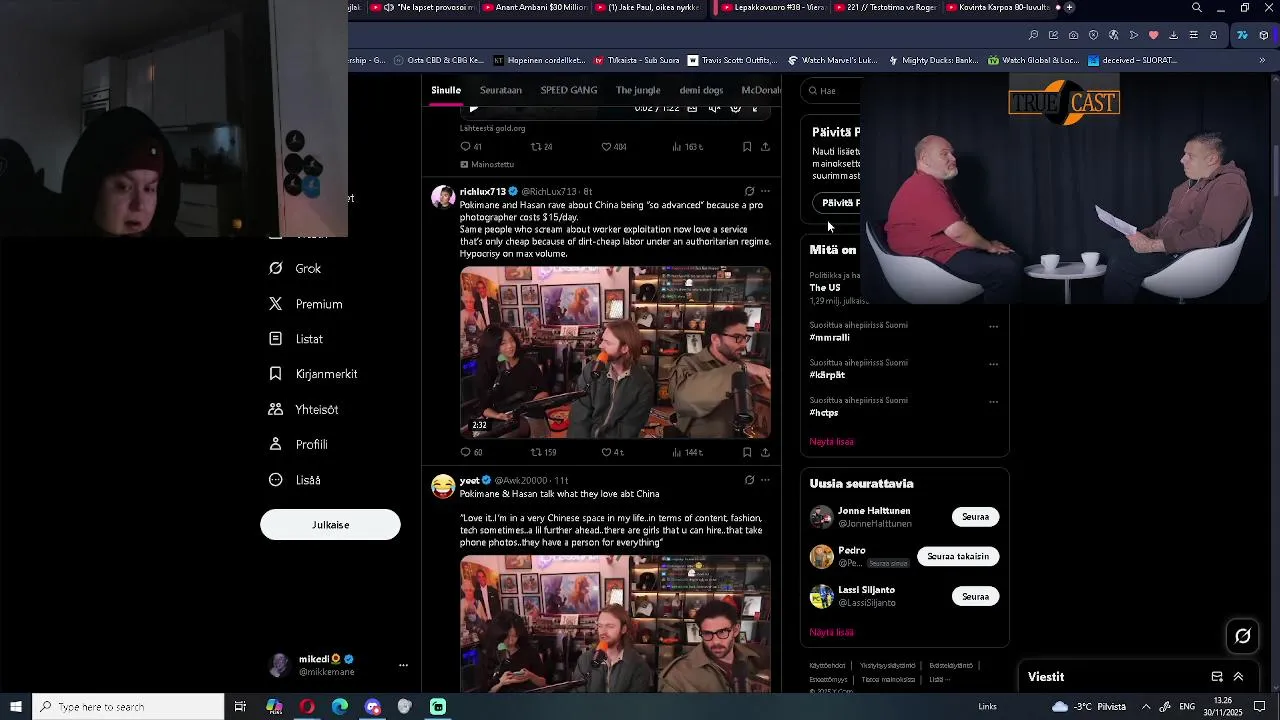Open account menu dots beside mikedi

click(403, 665)
